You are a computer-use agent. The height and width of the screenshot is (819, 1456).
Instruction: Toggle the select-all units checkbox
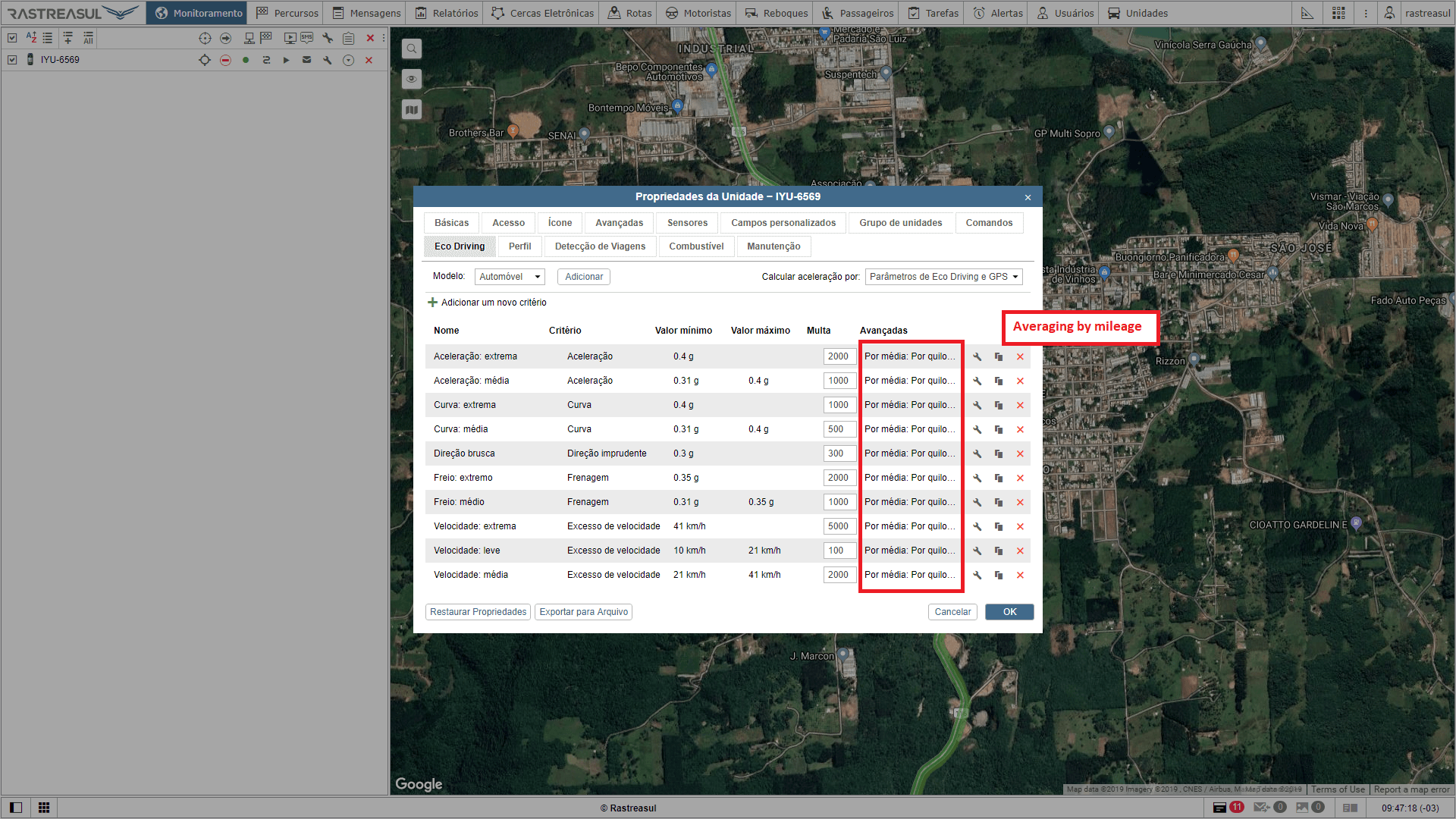(12, 38)
